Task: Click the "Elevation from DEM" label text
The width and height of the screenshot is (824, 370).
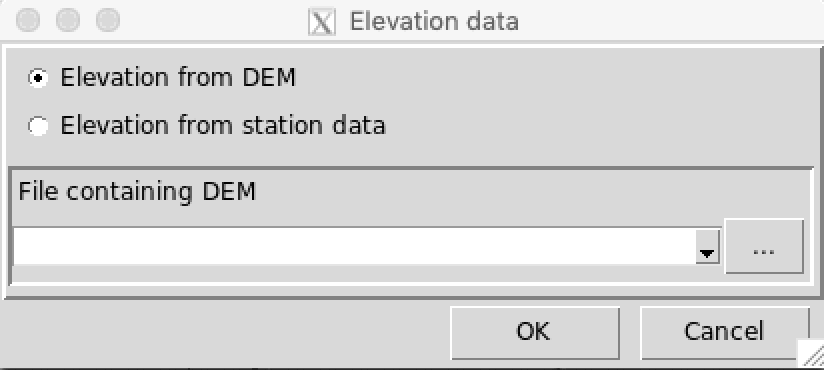Action: (178, 78)
